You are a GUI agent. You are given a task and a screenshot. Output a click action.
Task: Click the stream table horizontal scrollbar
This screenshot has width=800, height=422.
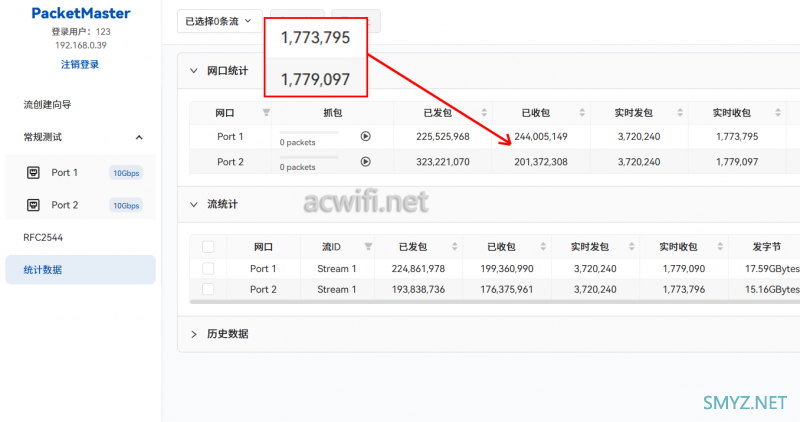point(494,302)
